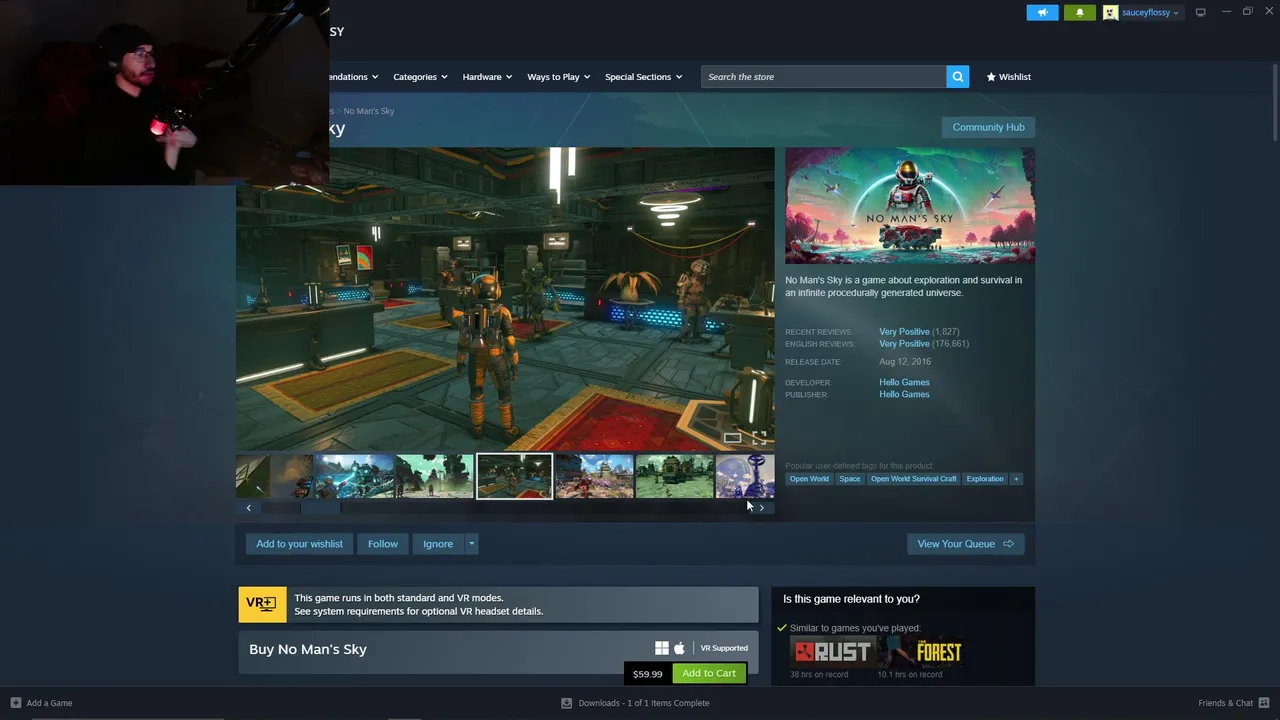
Task: Expand the Special Sections menu
Action: tap(643, 77)
